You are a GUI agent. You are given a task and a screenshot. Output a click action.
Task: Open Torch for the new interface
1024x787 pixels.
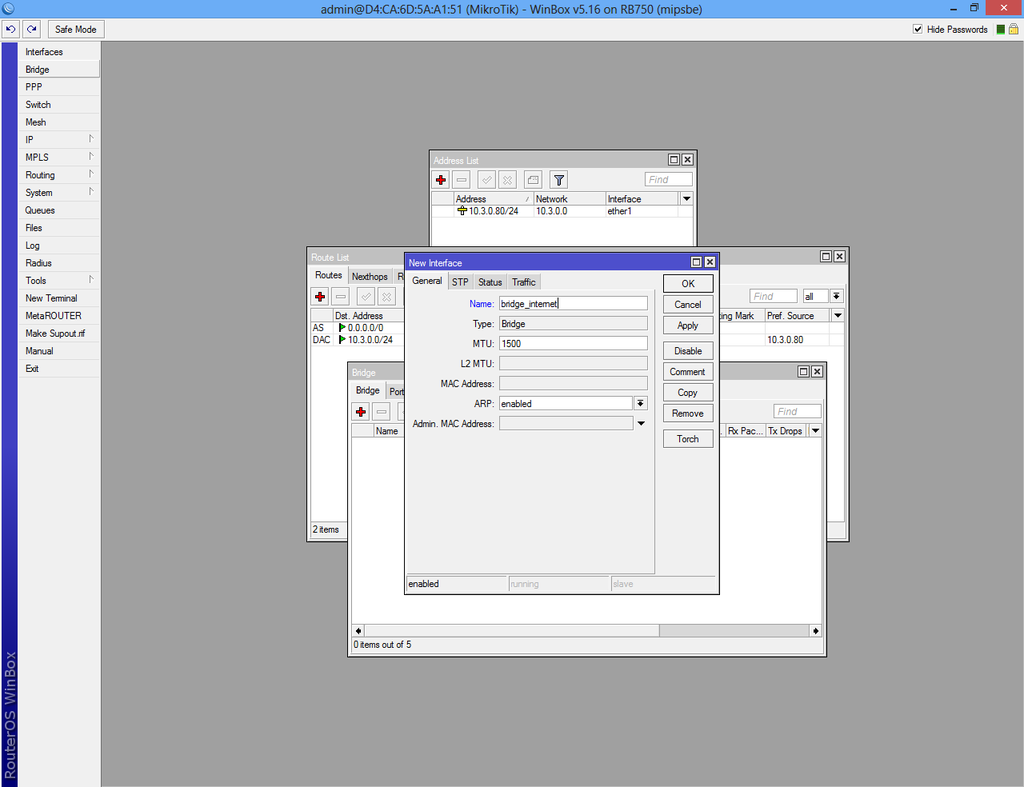click(x=687, y=438)
